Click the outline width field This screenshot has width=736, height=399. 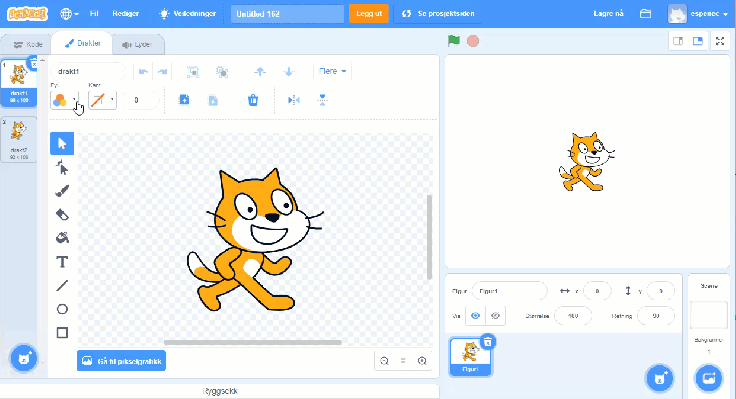click(x=140, y=100)
